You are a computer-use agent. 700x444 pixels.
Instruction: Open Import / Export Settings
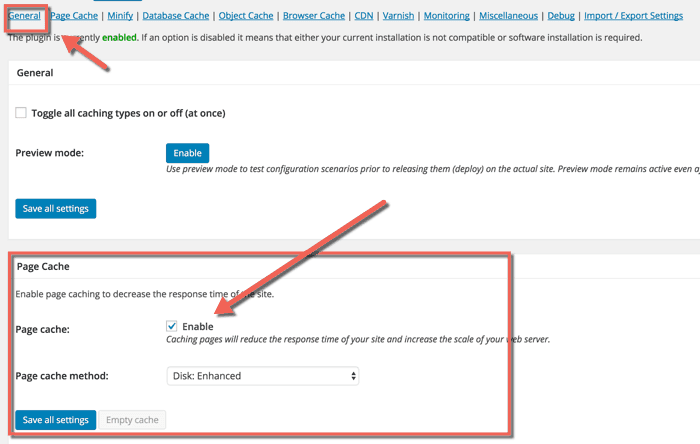pyautogui.click(x=633, y=16)
